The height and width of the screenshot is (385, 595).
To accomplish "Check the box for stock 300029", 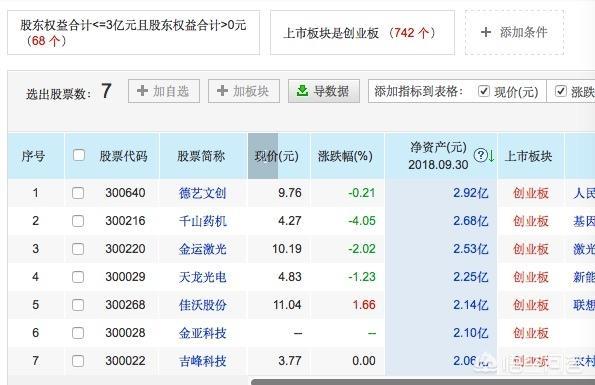I will point(78,277).
